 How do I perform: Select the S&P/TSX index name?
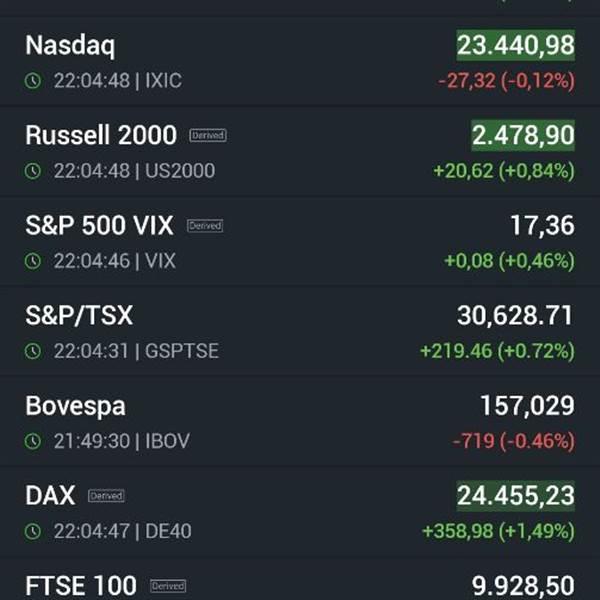(x=79, y=316)
